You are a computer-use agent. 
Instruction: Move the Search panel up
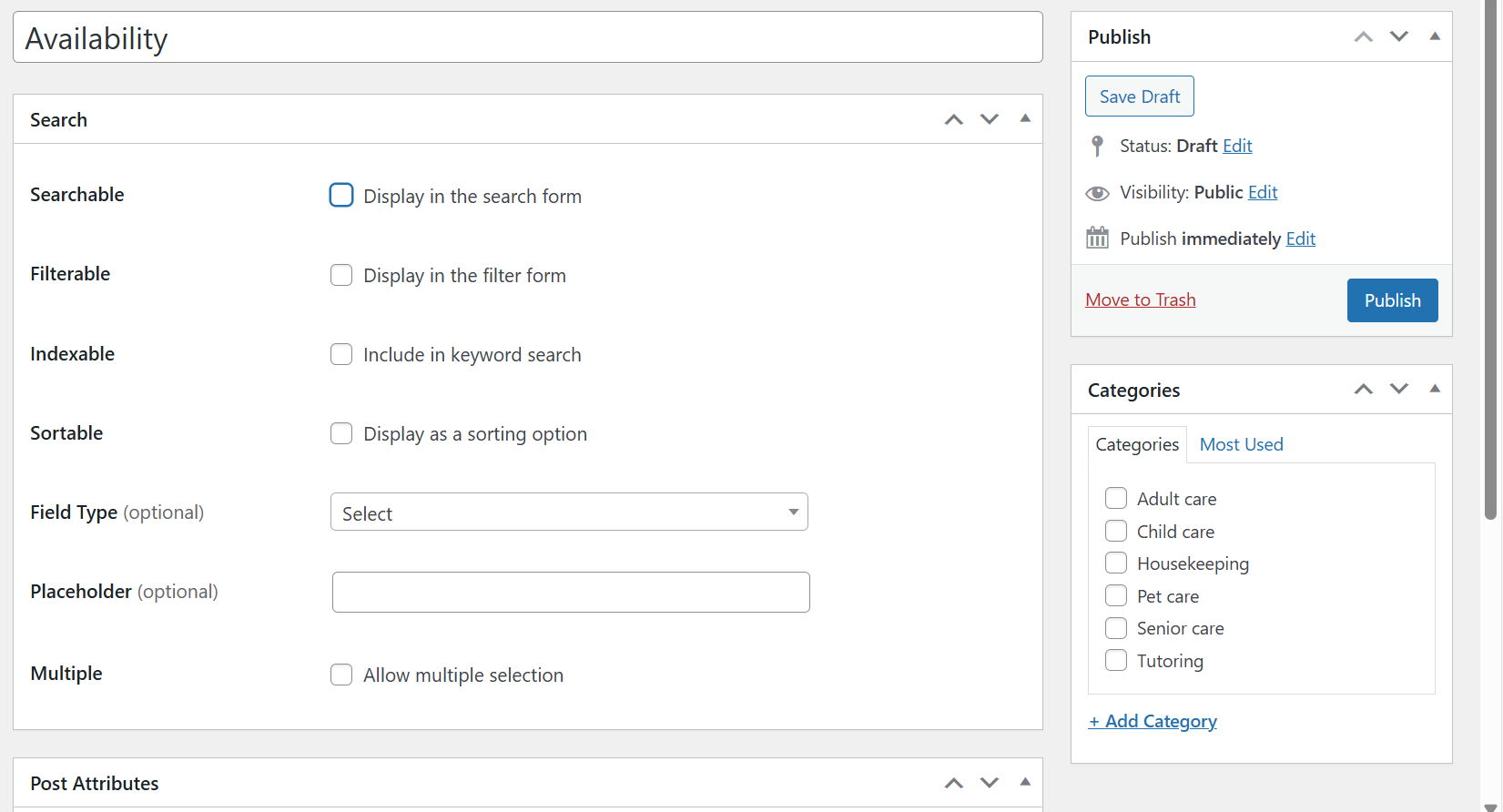(953, 119)
